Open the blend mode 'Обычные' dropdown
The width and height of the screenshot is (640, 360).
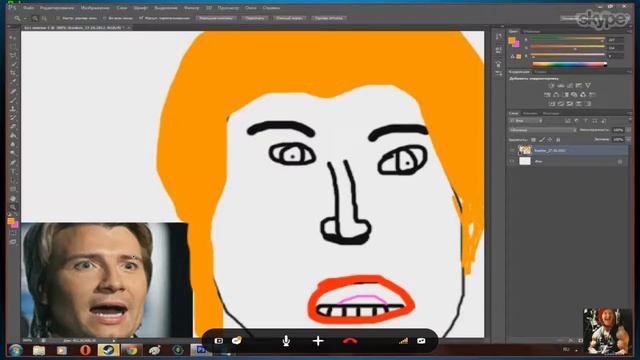[542, 130]
